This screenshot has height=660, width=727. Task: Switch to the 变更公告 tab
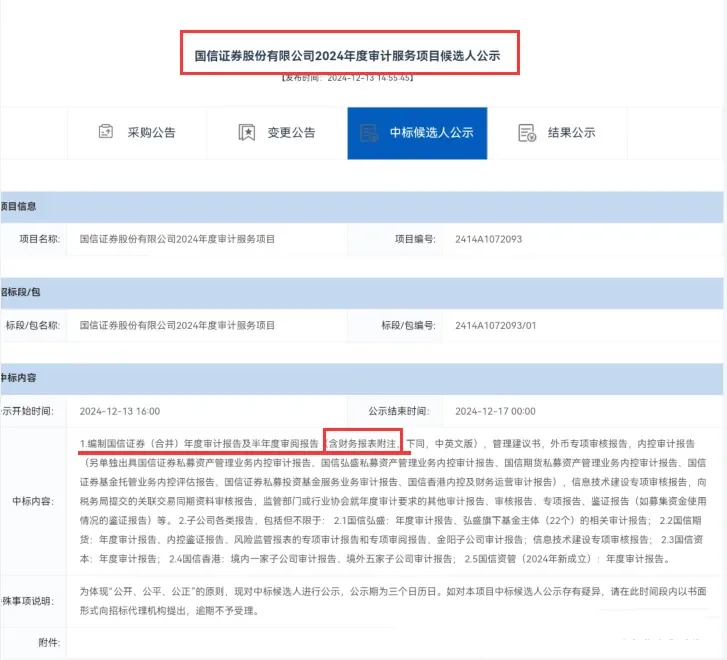(x=277, y=133)
